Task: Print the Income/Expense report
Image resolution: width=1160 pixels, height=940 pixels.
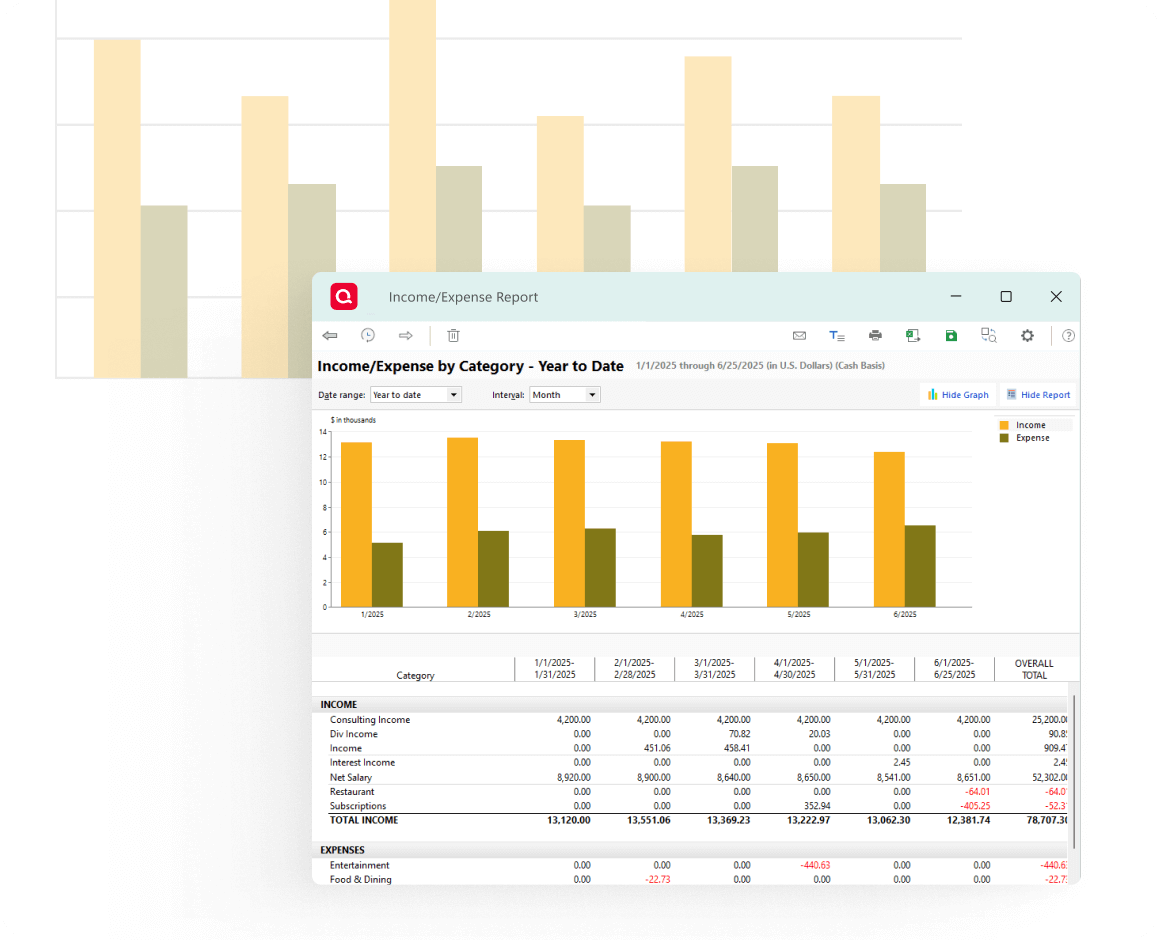Action: click(875, 335)
